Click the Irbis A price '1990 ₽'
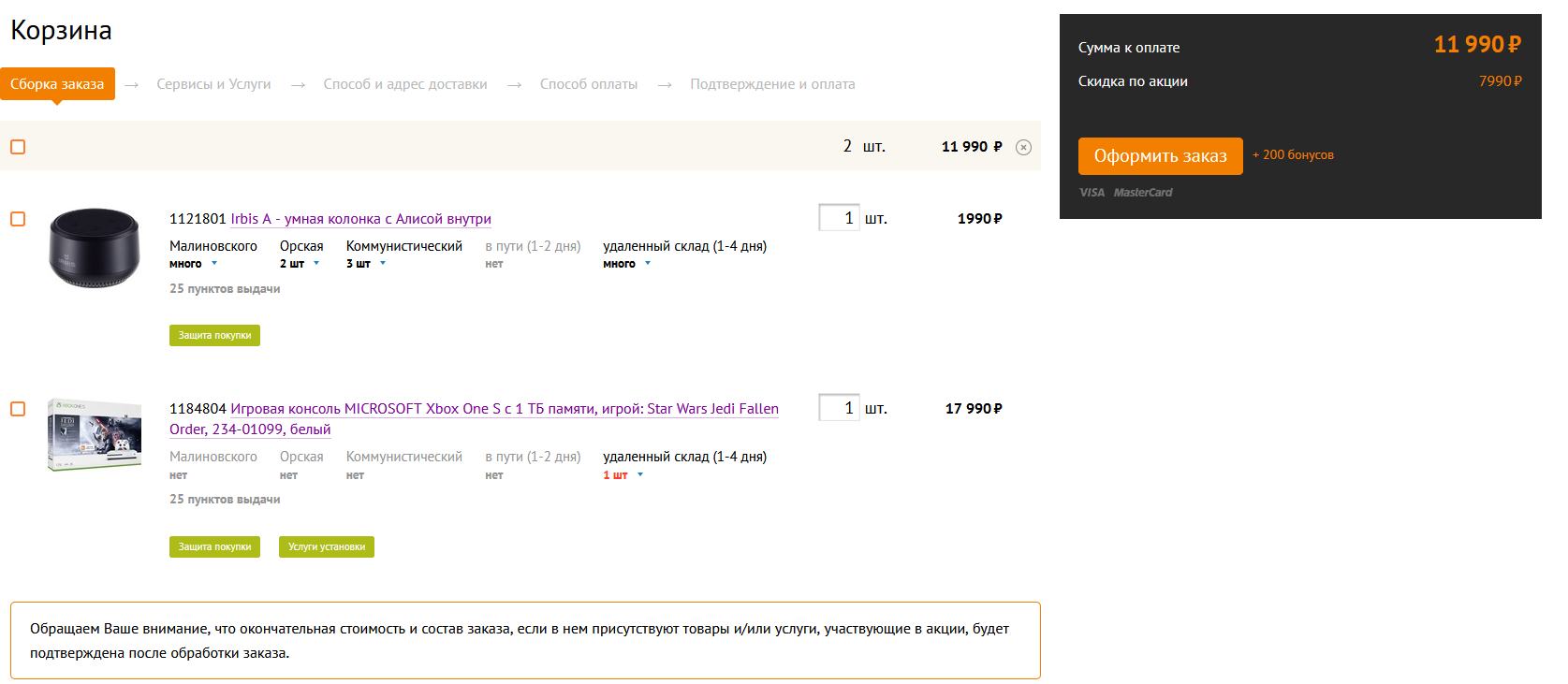Screen dimensions: 1568x684 (x=979, y=219)
